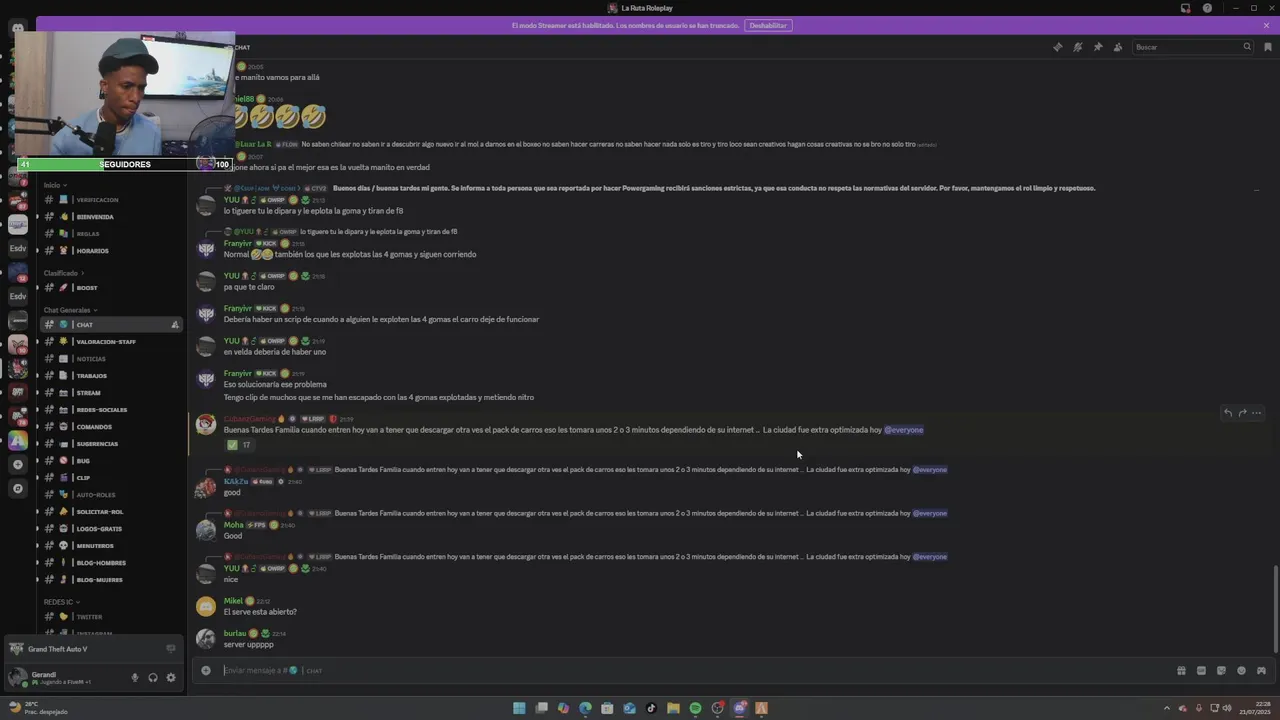
Task: Open the CLIP channel
Action: pos(110,478)
